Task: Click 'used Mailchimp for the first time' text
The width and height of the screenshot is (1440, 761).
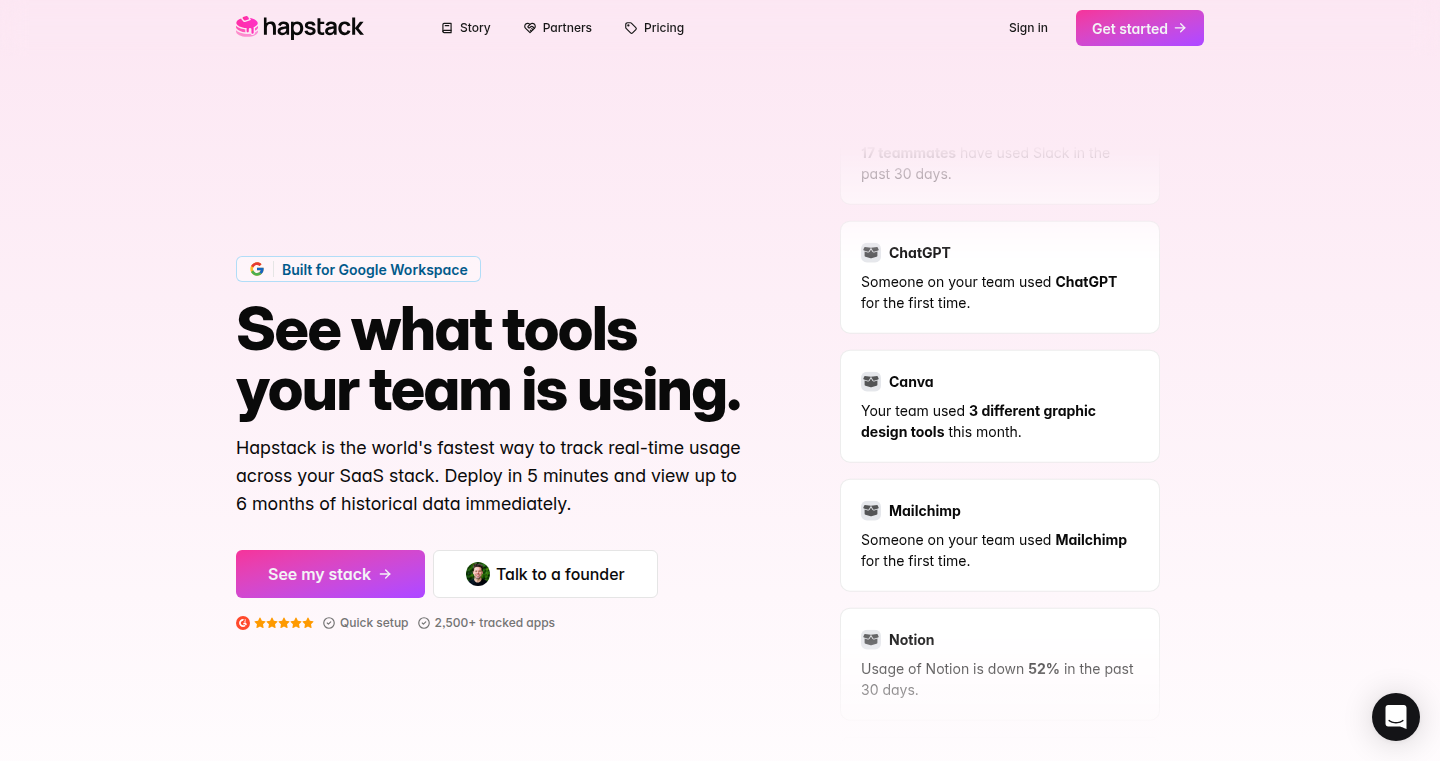Action: coord(994,551)
